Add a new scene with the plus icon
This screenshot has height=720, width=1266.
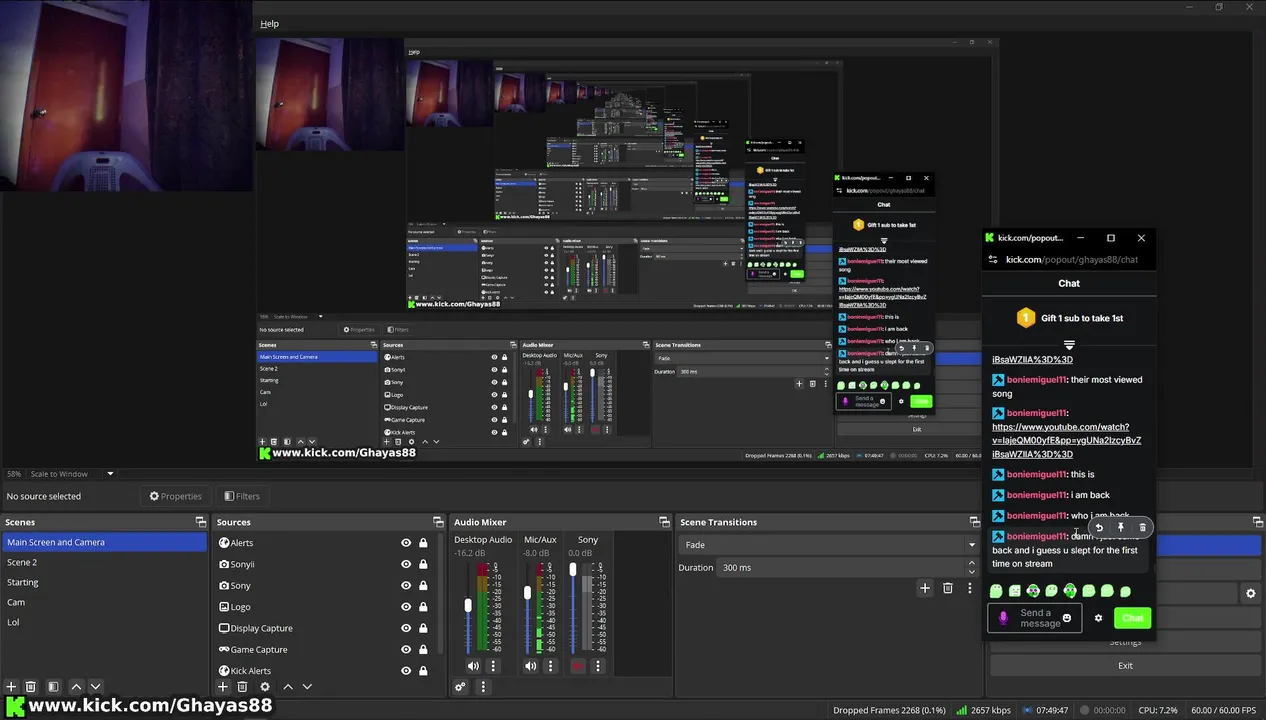[11, 687]
